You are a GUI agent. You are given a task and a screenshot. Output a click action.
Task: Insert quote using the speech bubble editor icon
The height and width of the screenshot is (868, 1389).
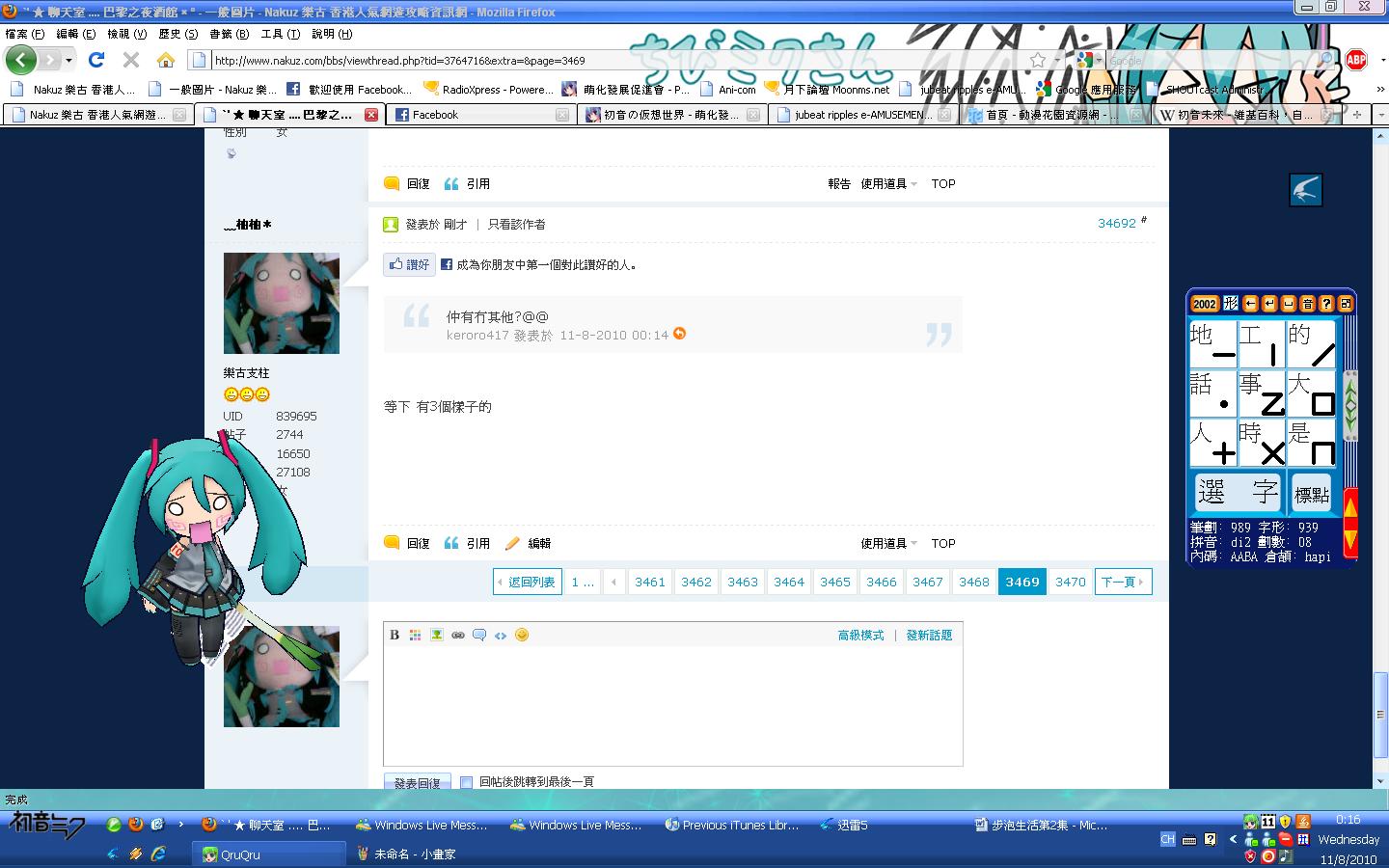click(479, 635)
